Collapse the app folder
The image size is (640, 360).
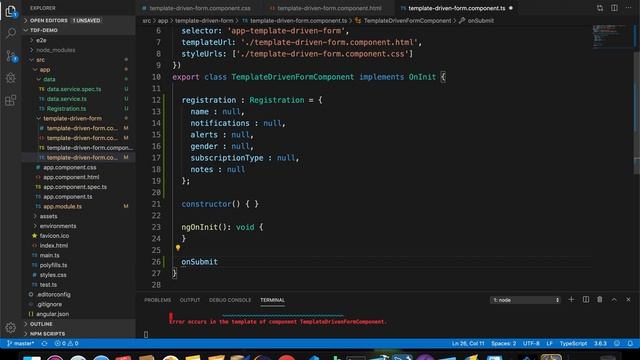(x=78, y=69)
